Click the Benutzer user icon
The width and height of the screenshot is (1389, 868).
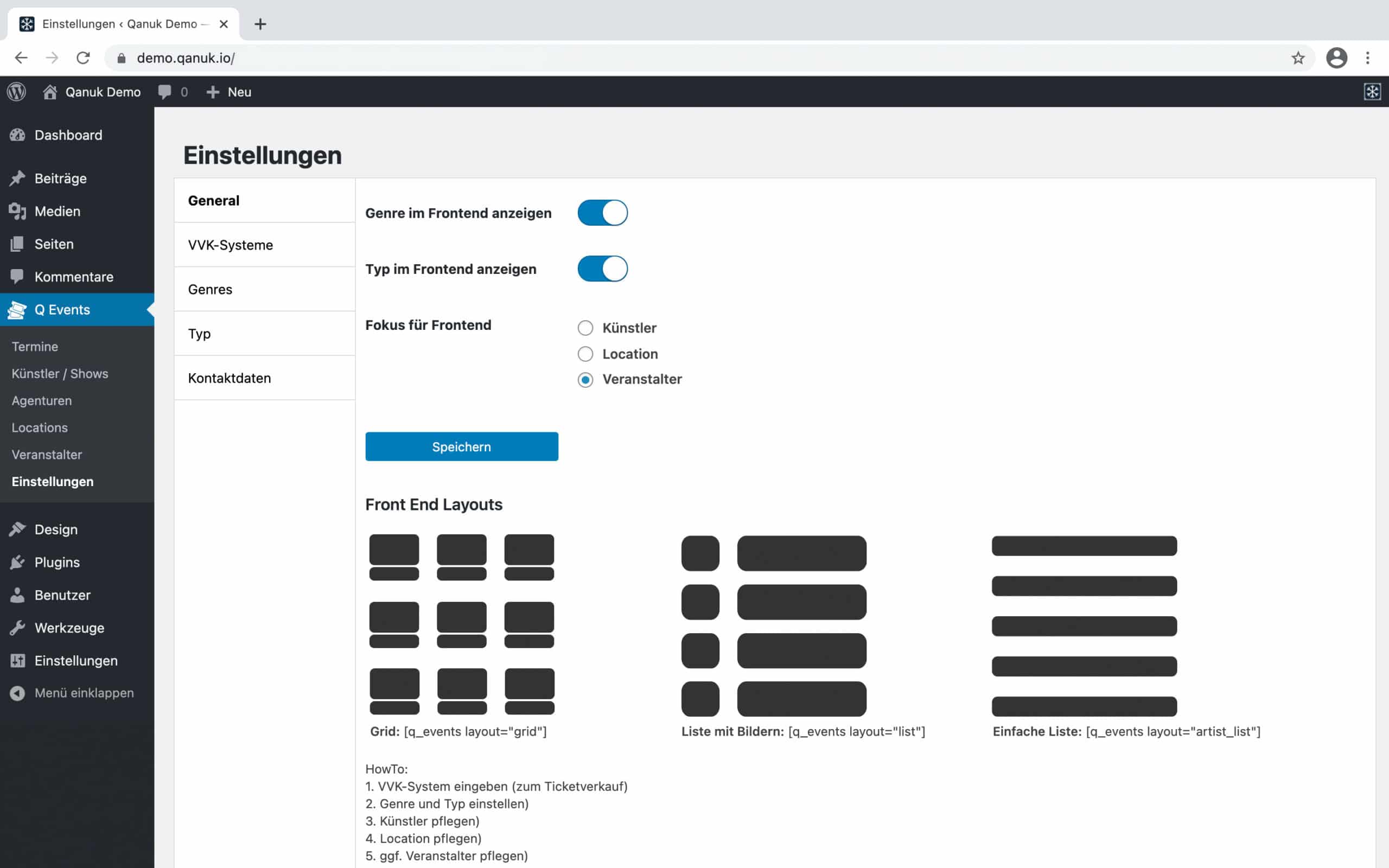point(17,595)
